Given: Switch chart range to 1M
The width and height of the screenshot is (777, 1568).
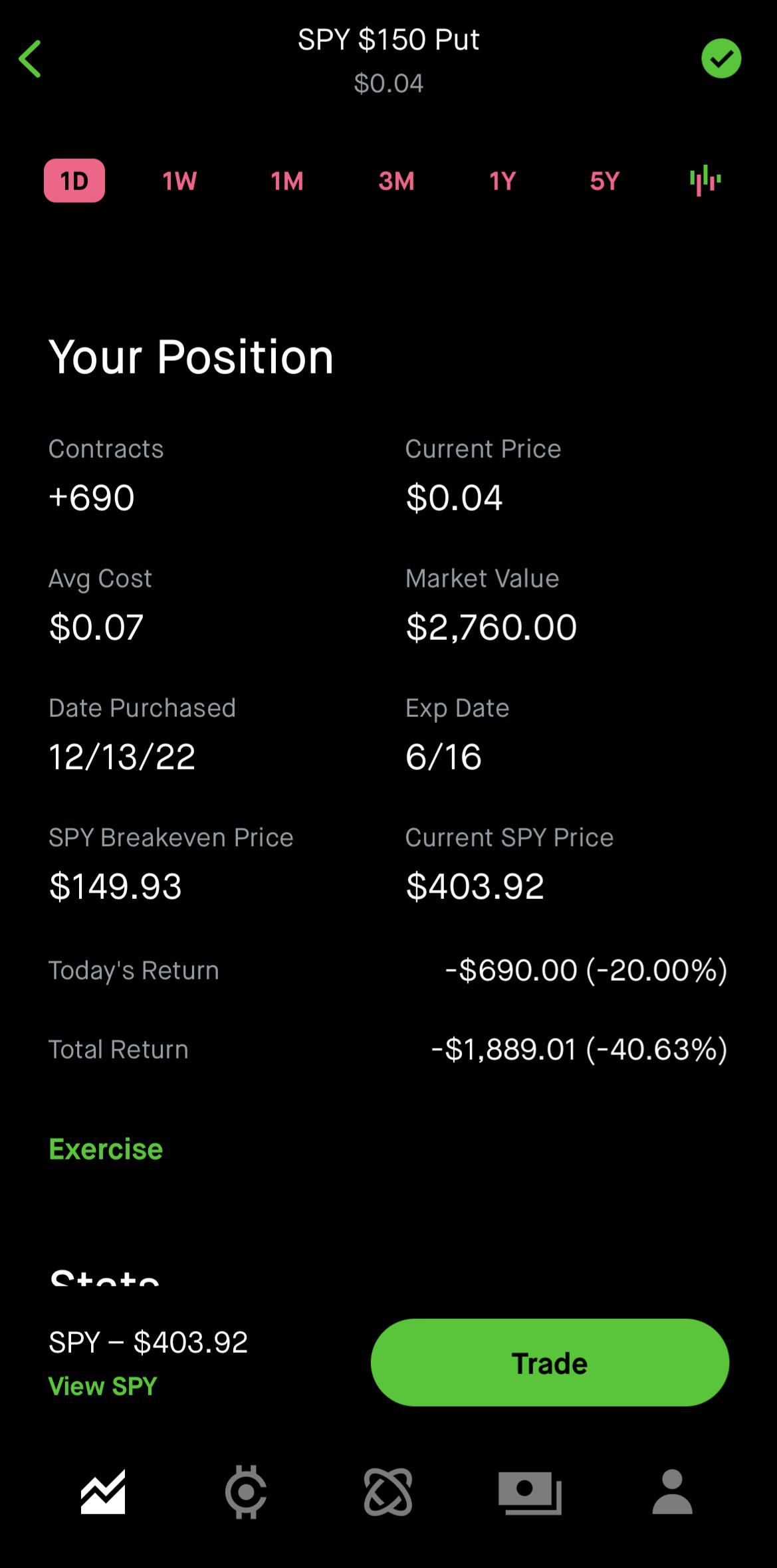Looking at the screenshot, I should click(287, 181).
